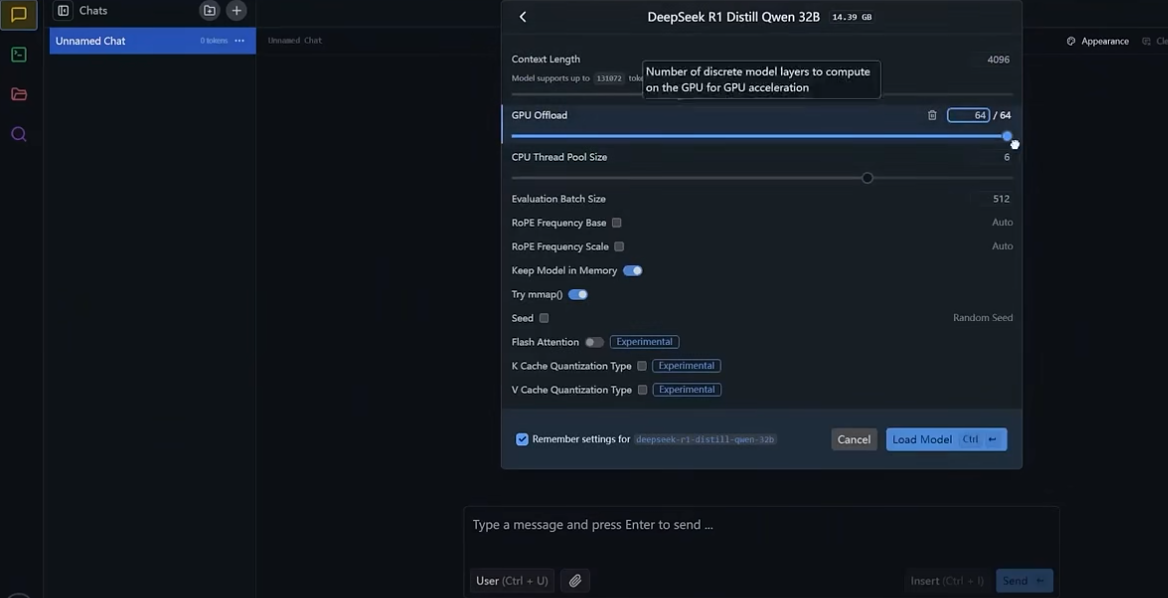Open the Chat view in the sidebar
The width and height of the screenshot is (1168, 598).
[19, 15]
